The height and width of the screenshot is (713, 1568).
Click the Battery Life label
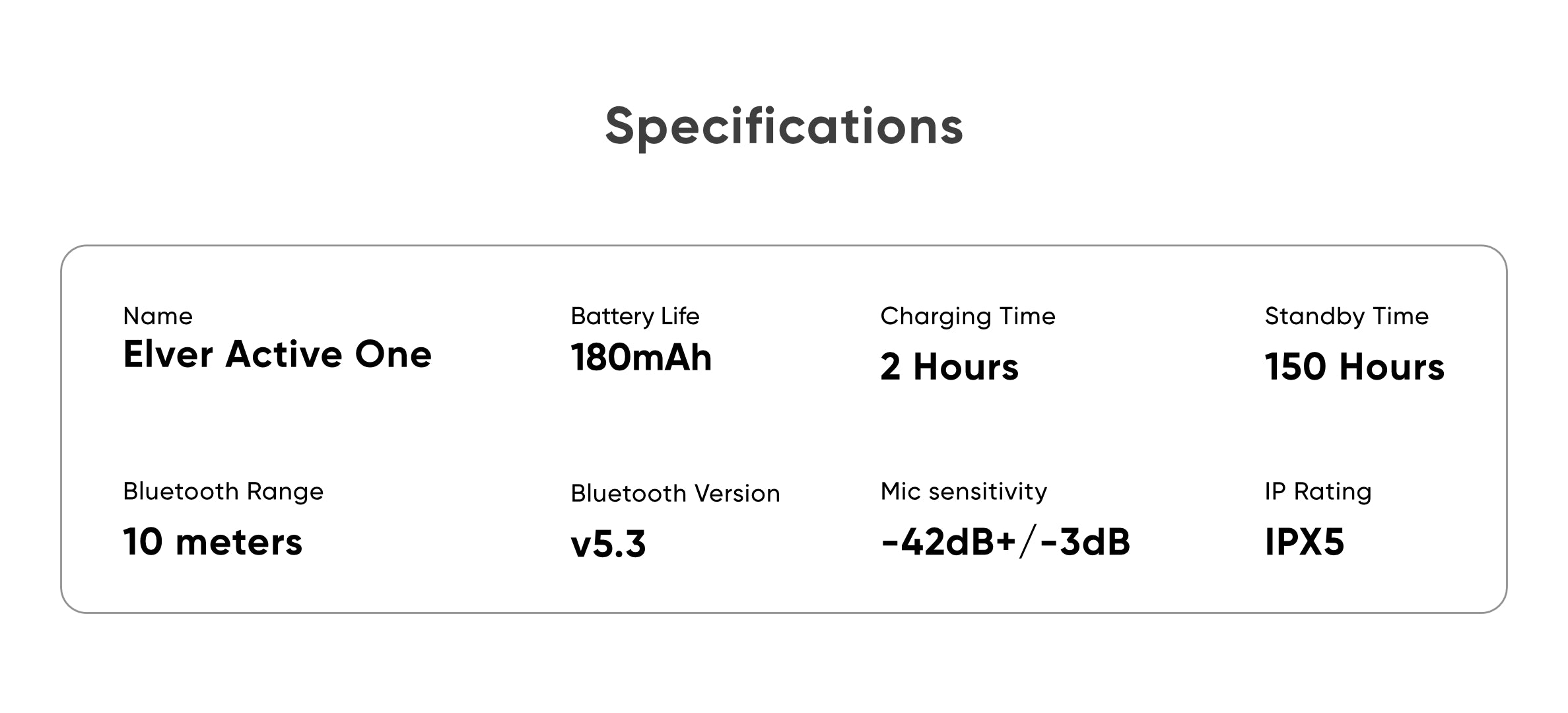click(x=634, y=316)
